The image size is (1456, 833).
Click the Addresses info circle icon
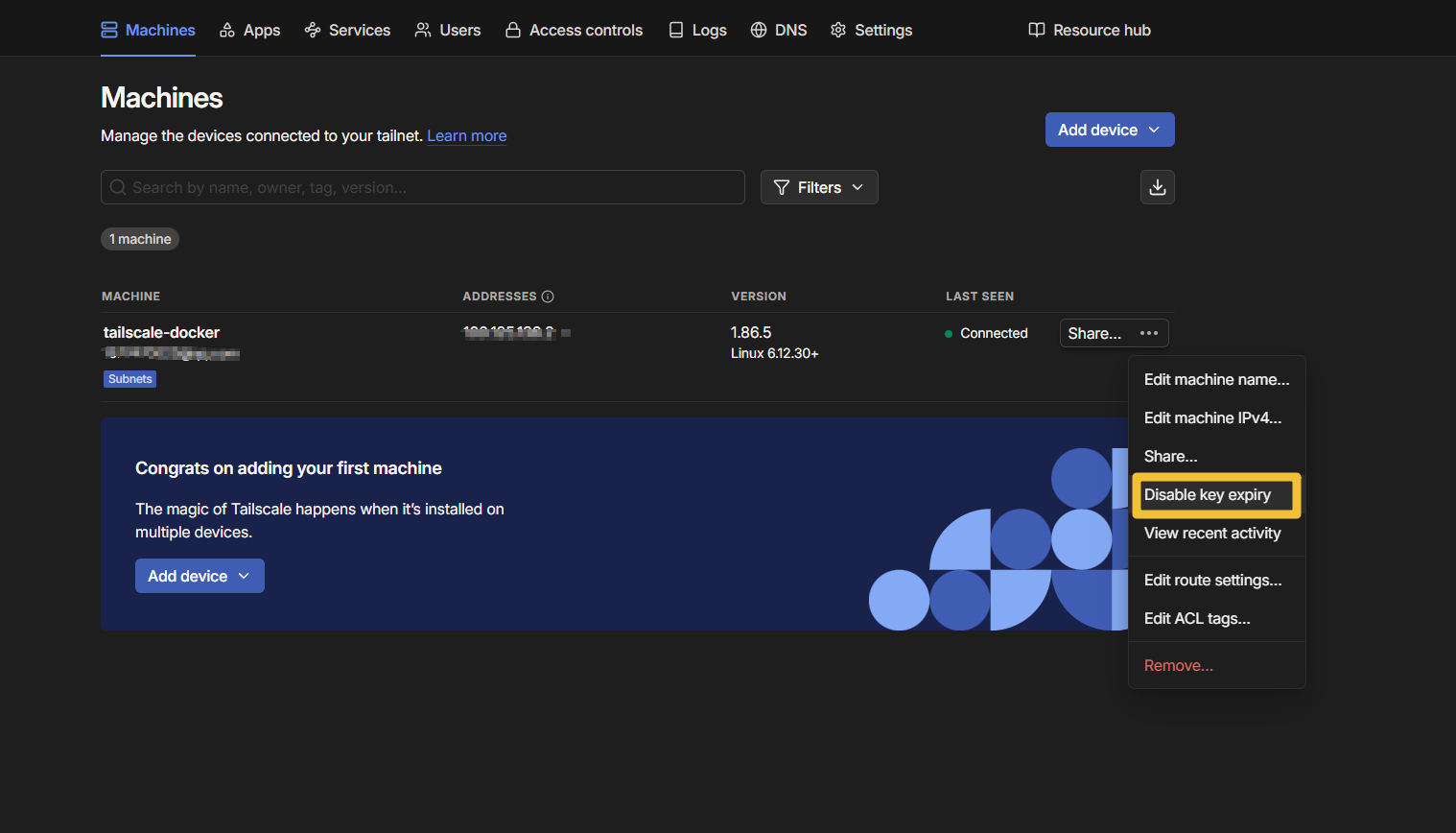pos(548,297)
